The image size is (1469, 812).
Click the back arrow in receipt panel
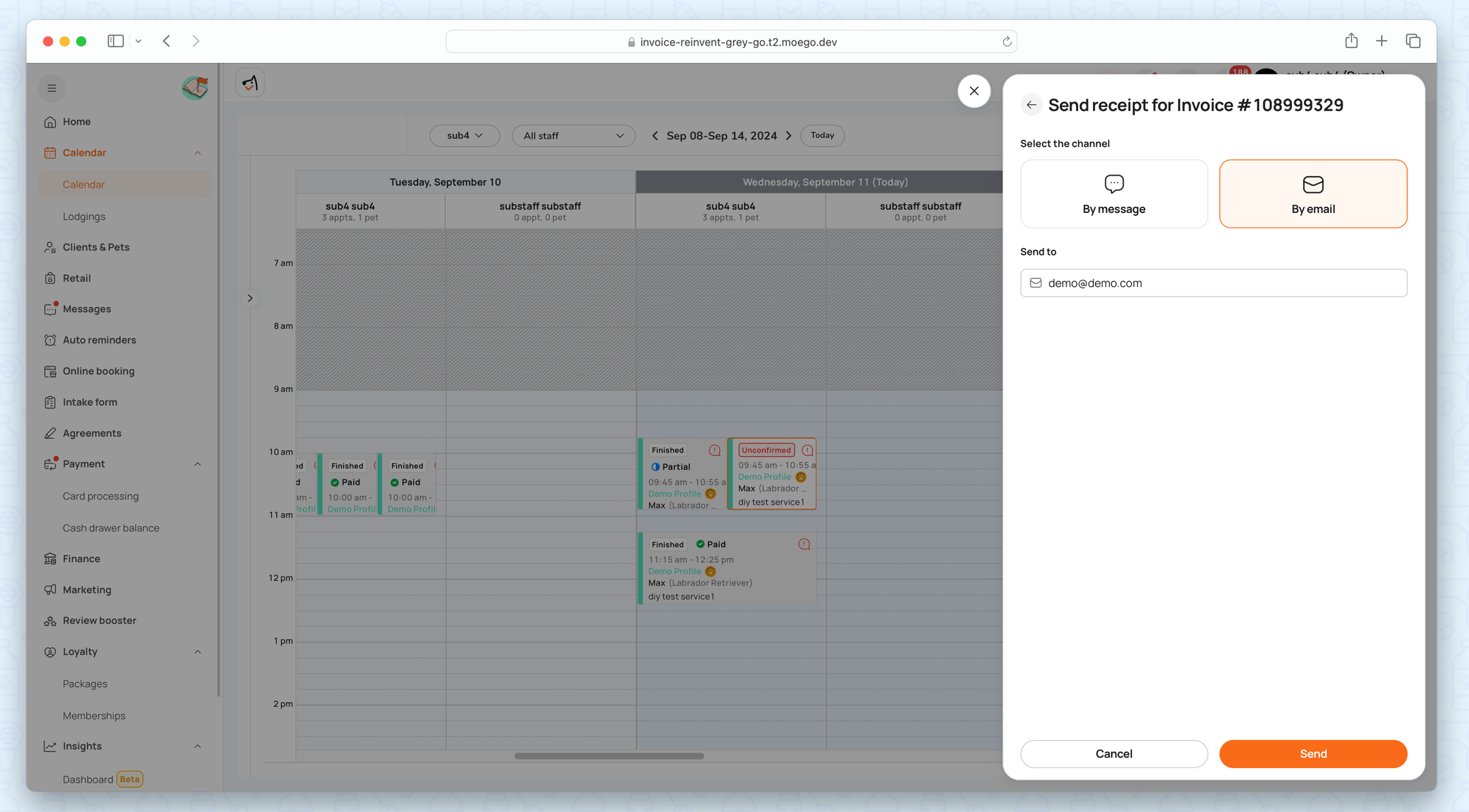pos(1031,105)
